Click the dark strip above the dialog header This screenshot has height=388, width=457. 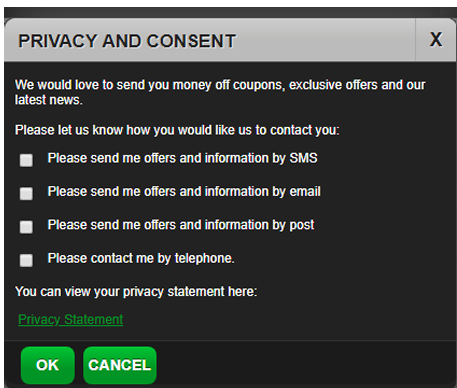click(x=230, y=13)
